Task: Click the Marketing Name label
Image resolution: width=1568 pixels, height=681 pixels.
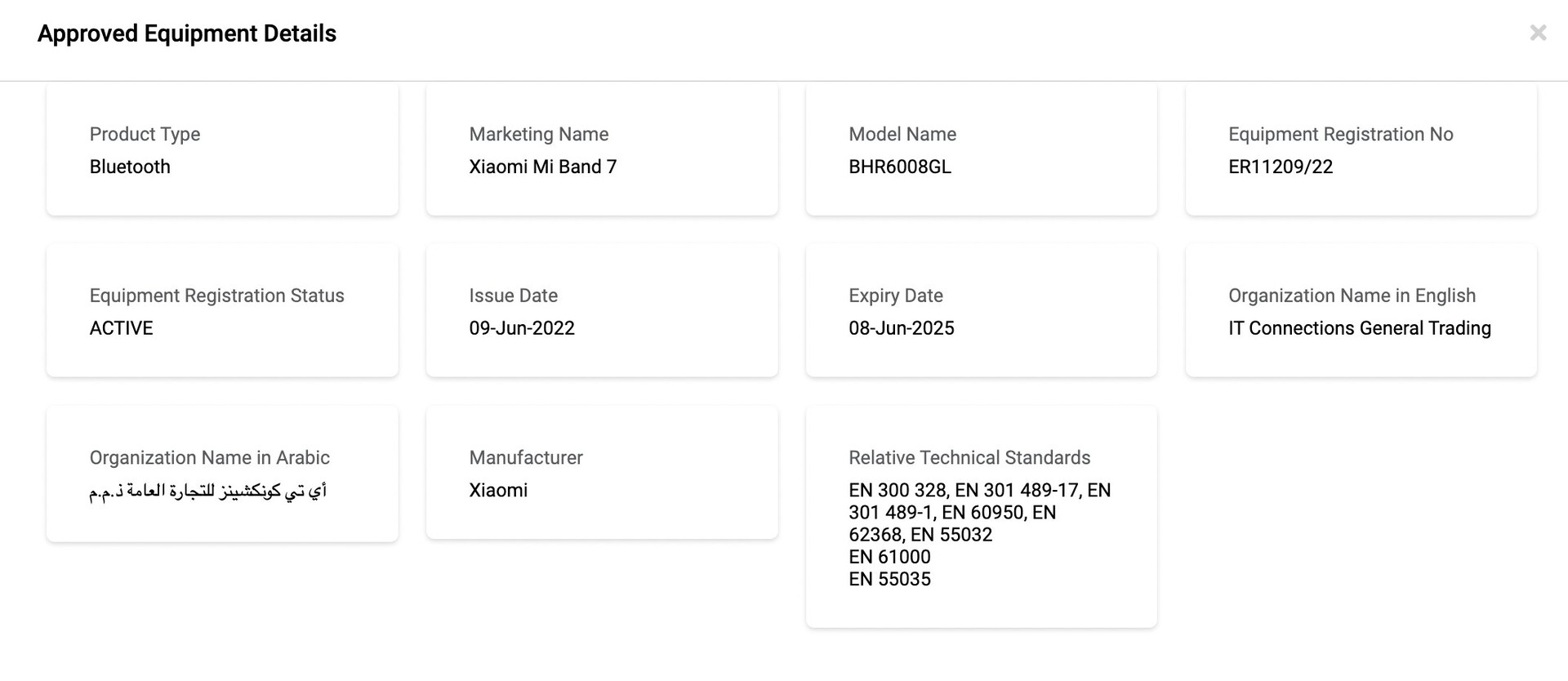Action: pyautogui.click(x=538, y=134)
